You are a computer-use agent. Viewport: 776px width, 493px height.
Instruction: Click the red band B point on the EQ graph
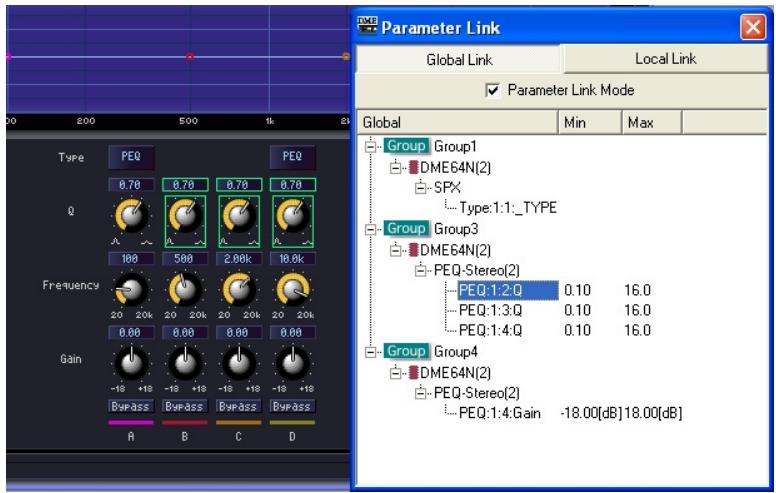(190, 56)
